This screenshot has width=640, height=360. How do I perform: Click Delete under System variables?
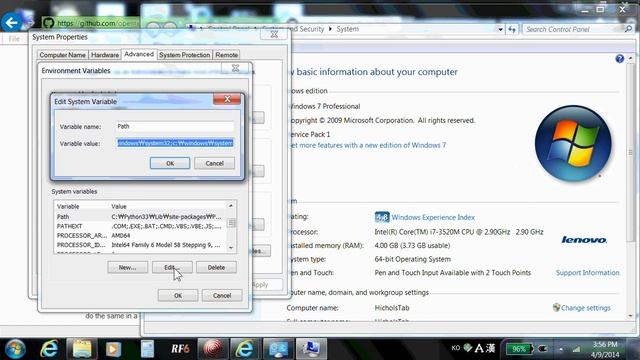pyautogui.click(x=216, y=267)
